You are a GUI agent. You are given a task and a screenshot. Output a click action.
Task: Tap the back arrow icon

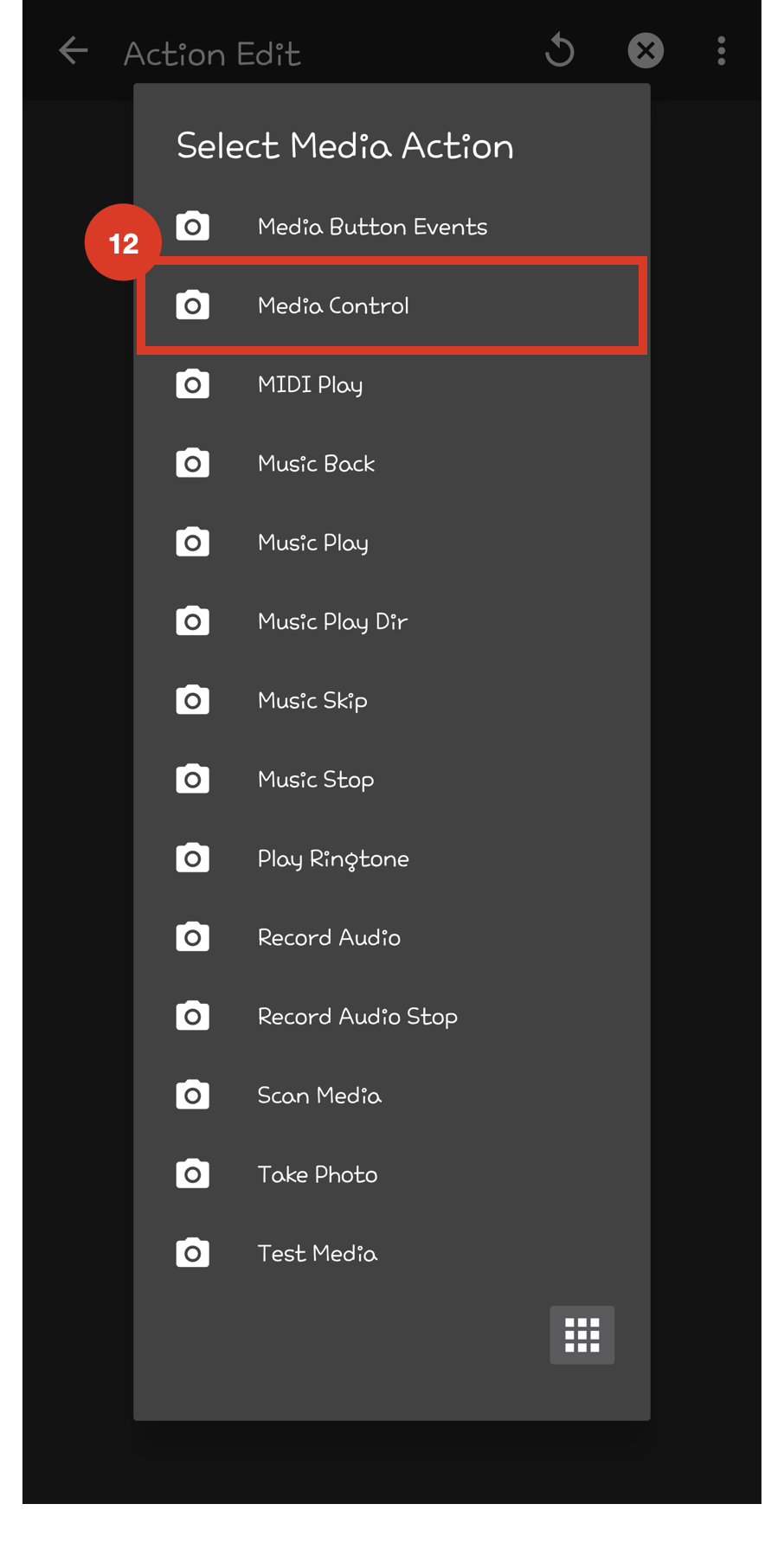click(x=74, y=51)
